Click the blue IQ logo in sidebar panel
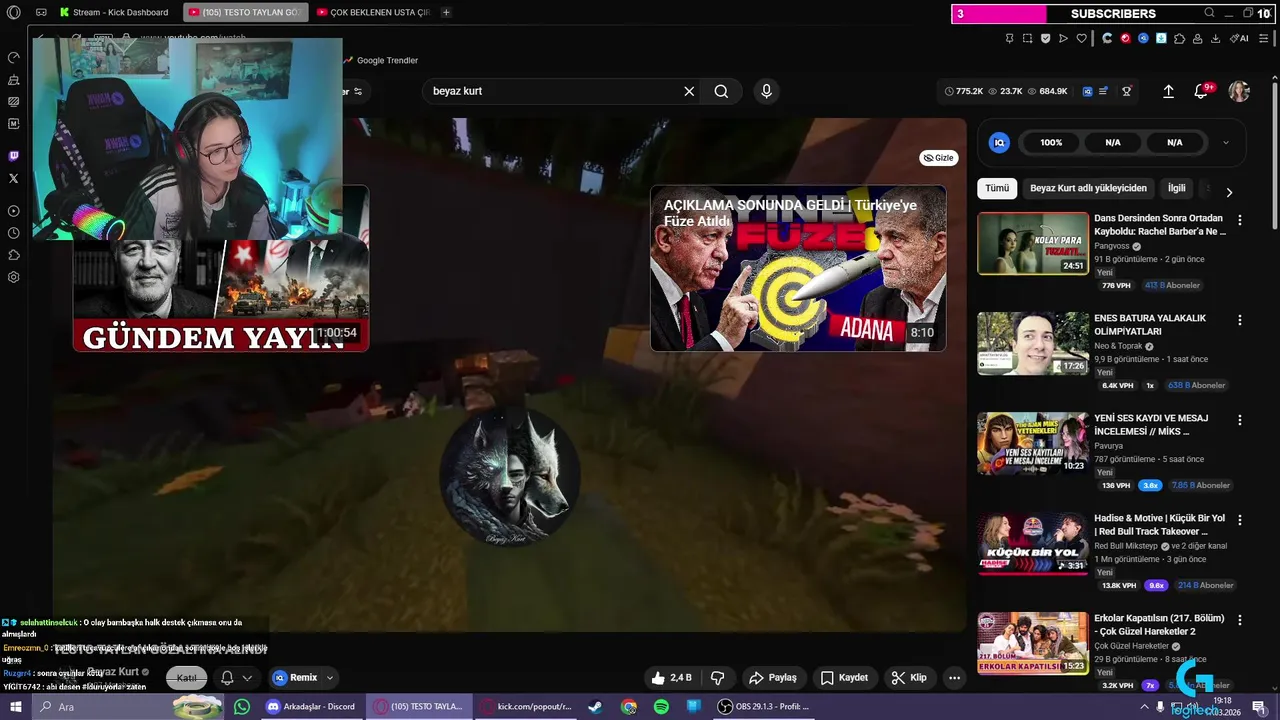 pyautogui.click(x=999, y=142)
